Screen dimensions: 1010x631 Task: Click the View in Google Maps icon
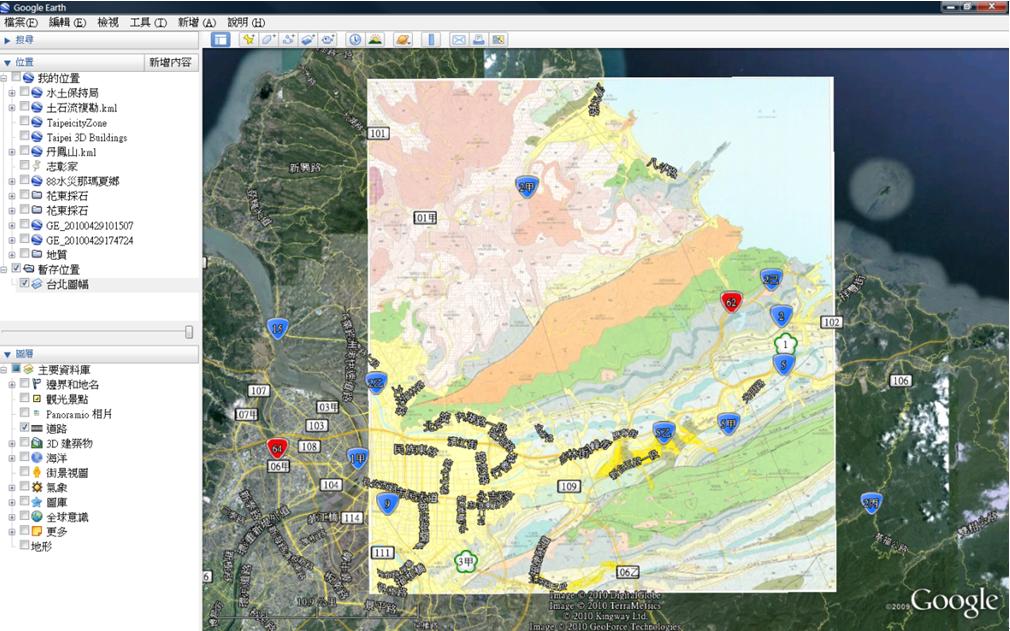click(498, 39)
